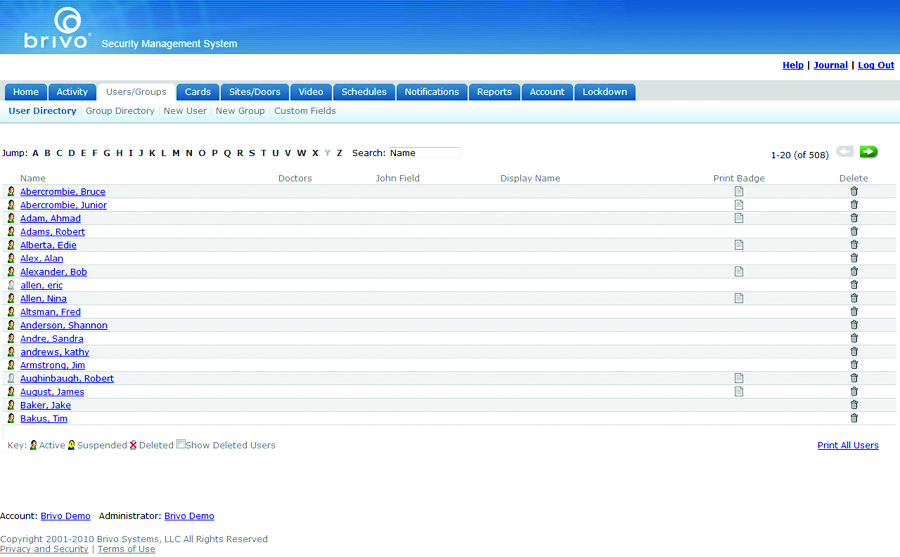Open Privacy and Security link
The image size is (900, 557).
click(x=44, y=549)
